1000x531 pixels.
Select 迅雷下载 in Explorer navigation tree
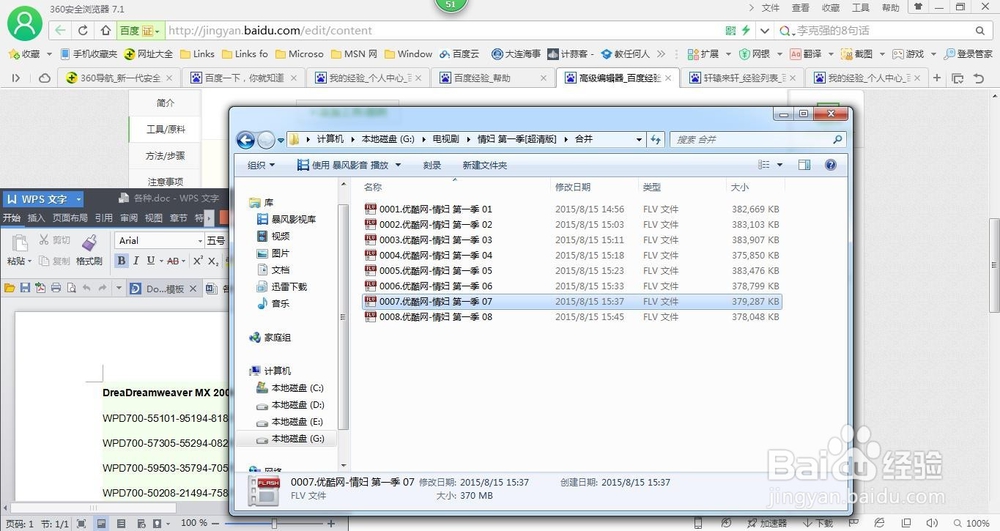click(281, 287)
